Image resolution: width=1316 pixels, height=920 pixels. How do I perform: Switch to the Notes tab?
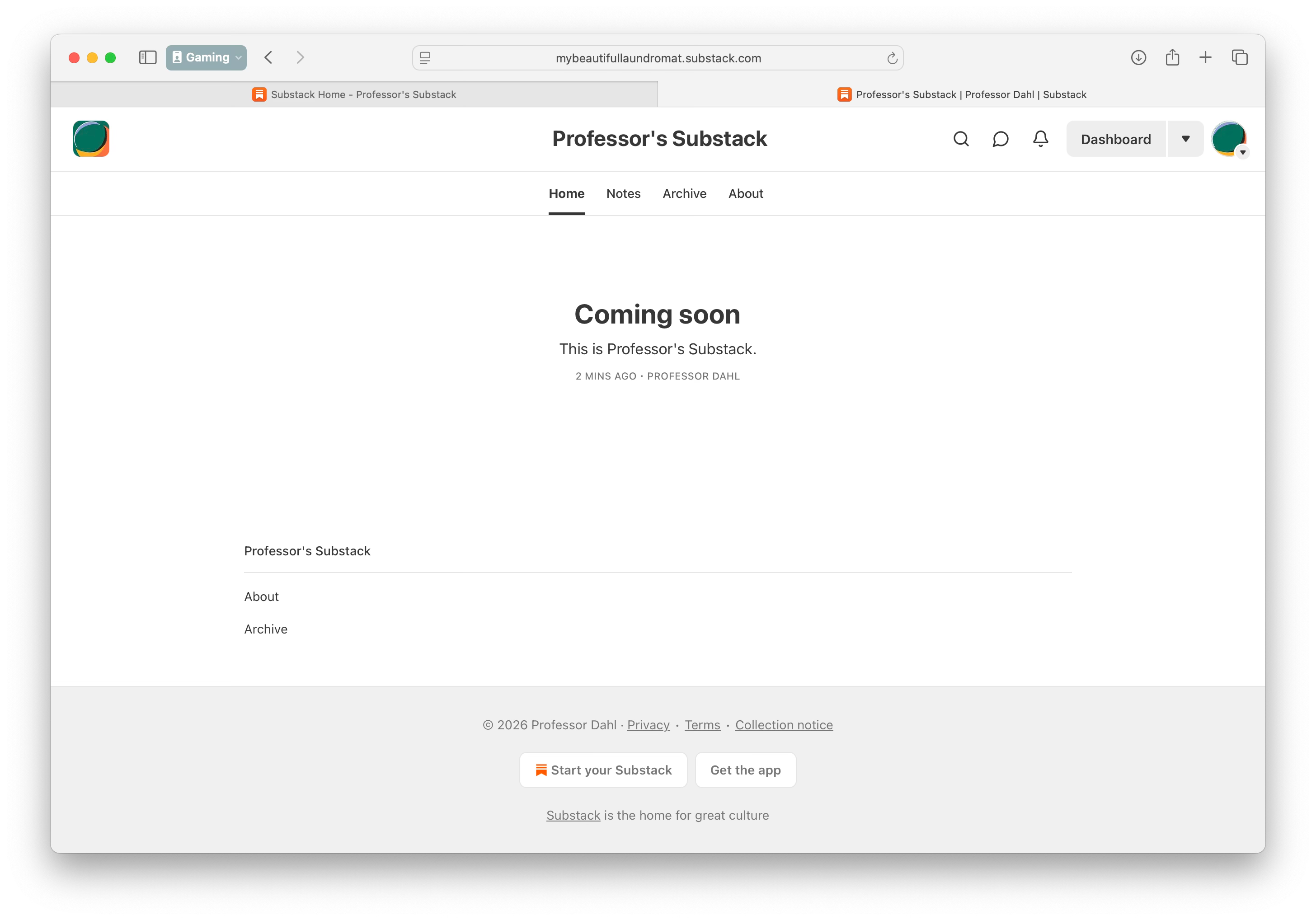(623, 194)
